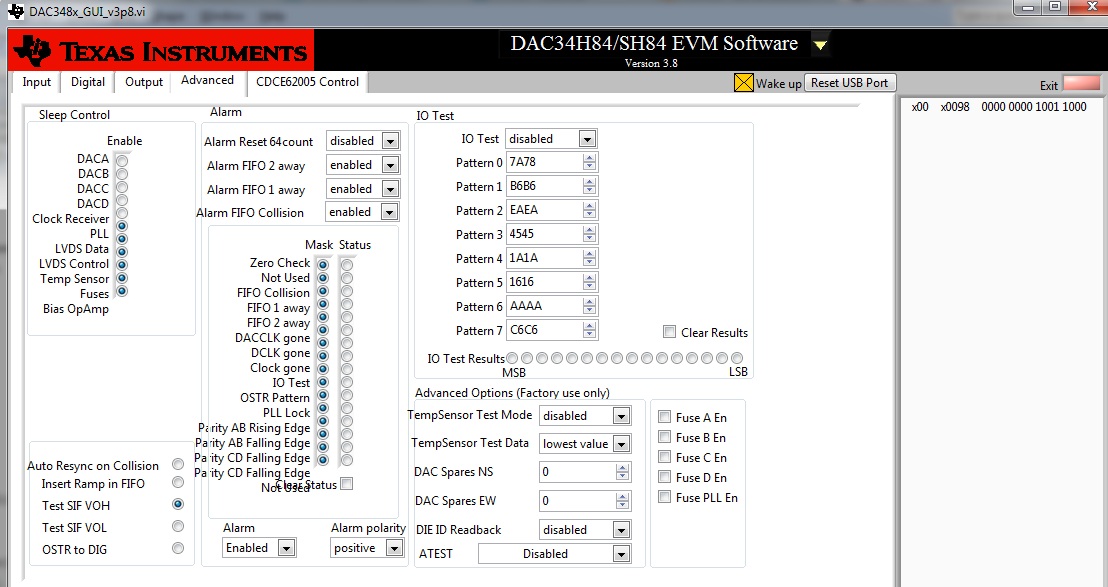Tick the Clear Status checkbox
The image size is (1108, 587).
pos(346,484)
